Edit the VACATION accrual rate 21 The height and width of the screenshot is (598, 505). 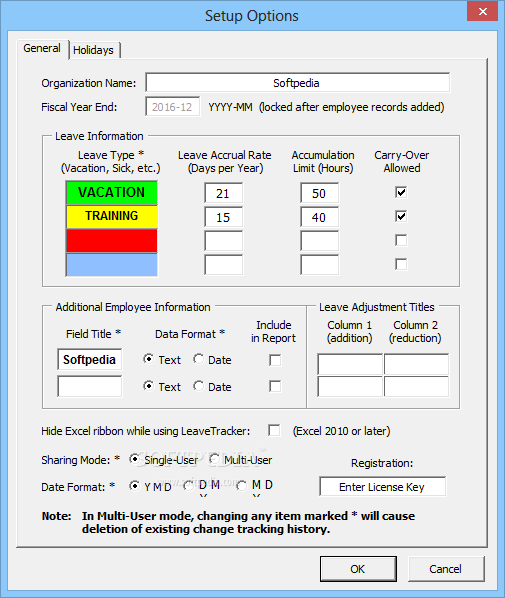point(223,193)
